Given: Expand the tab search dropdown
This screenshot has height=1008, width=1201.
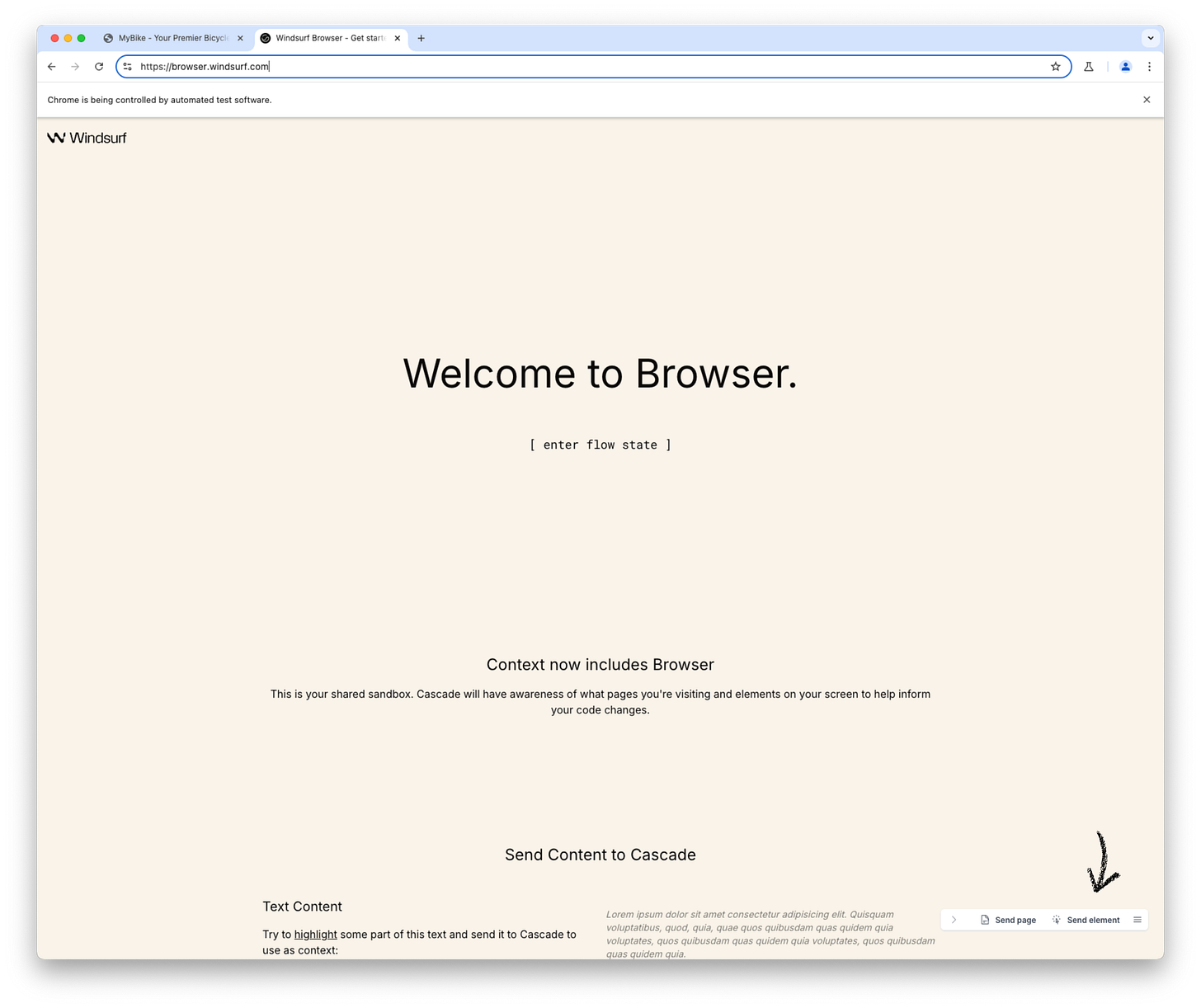Looking at the screenshot, I should click(1150, 38).
